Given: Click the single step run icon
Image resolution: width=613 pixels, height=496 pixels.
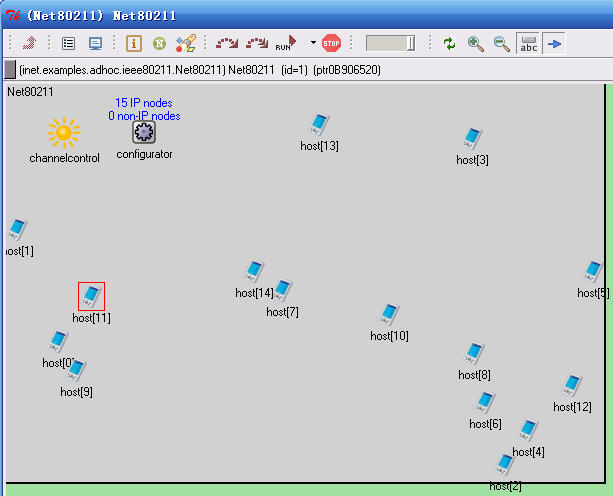Looking at the screenshot, I should point(227,43).
